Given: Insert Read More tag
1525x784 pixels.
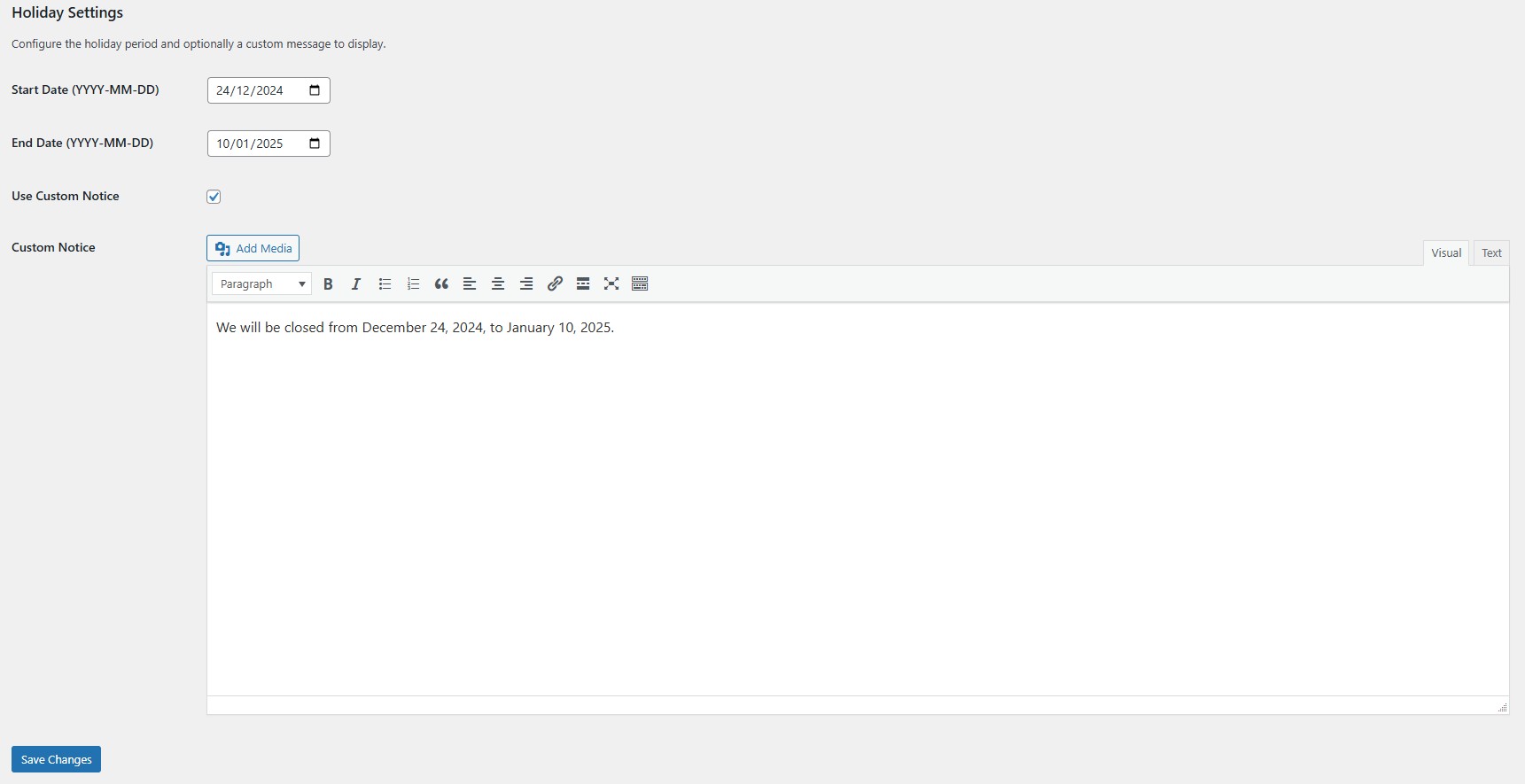Looking at the screenshot, I should pyautogui.click(x=583, y=283).
